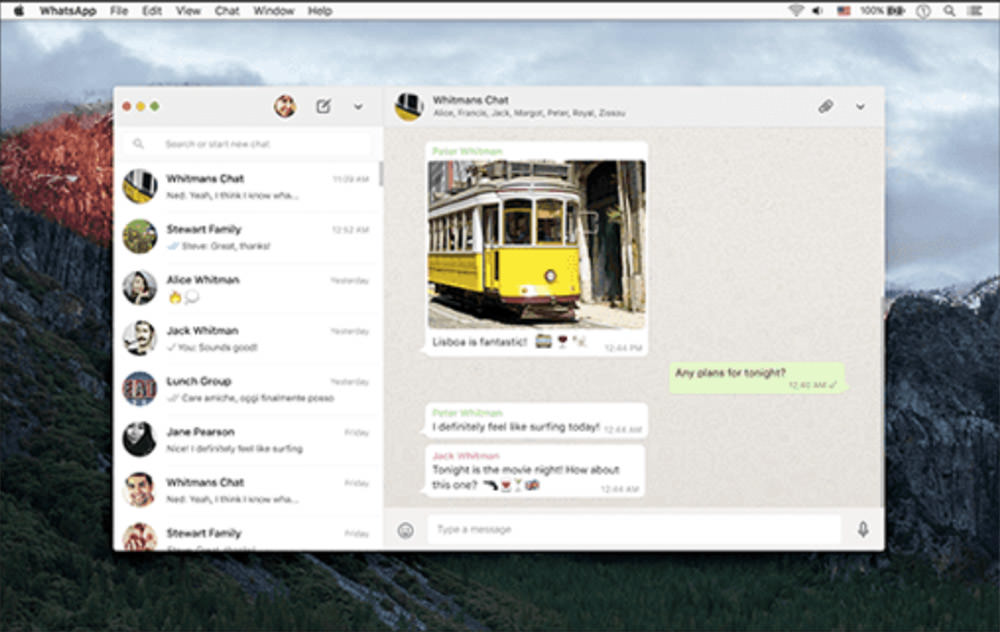
Task: Click the chat list scrollbar
Action: point(381,173)
